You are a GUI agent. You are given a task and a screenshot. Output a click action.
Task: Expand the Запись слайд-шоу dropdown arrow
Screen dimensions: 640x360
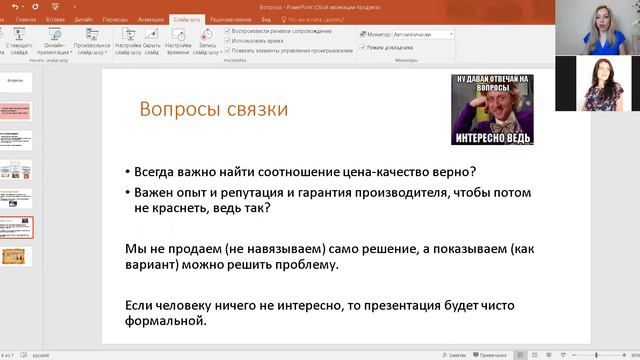[221, 53]
